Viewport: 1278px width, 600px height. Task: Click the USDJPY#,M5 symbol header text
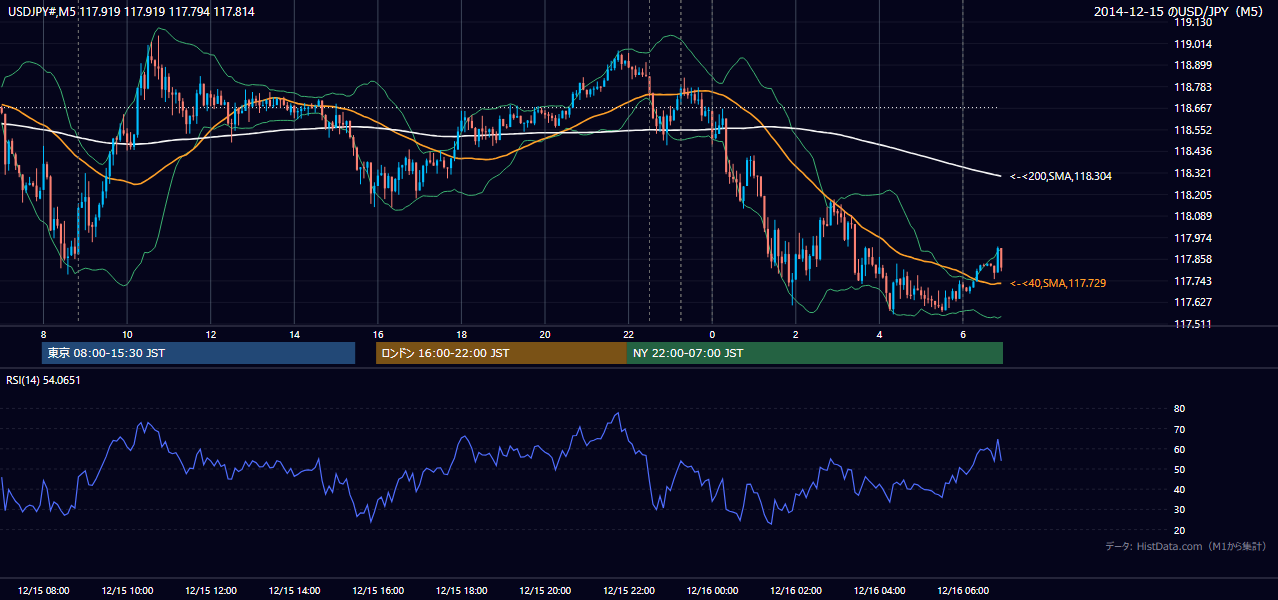[x=130, y=11]
